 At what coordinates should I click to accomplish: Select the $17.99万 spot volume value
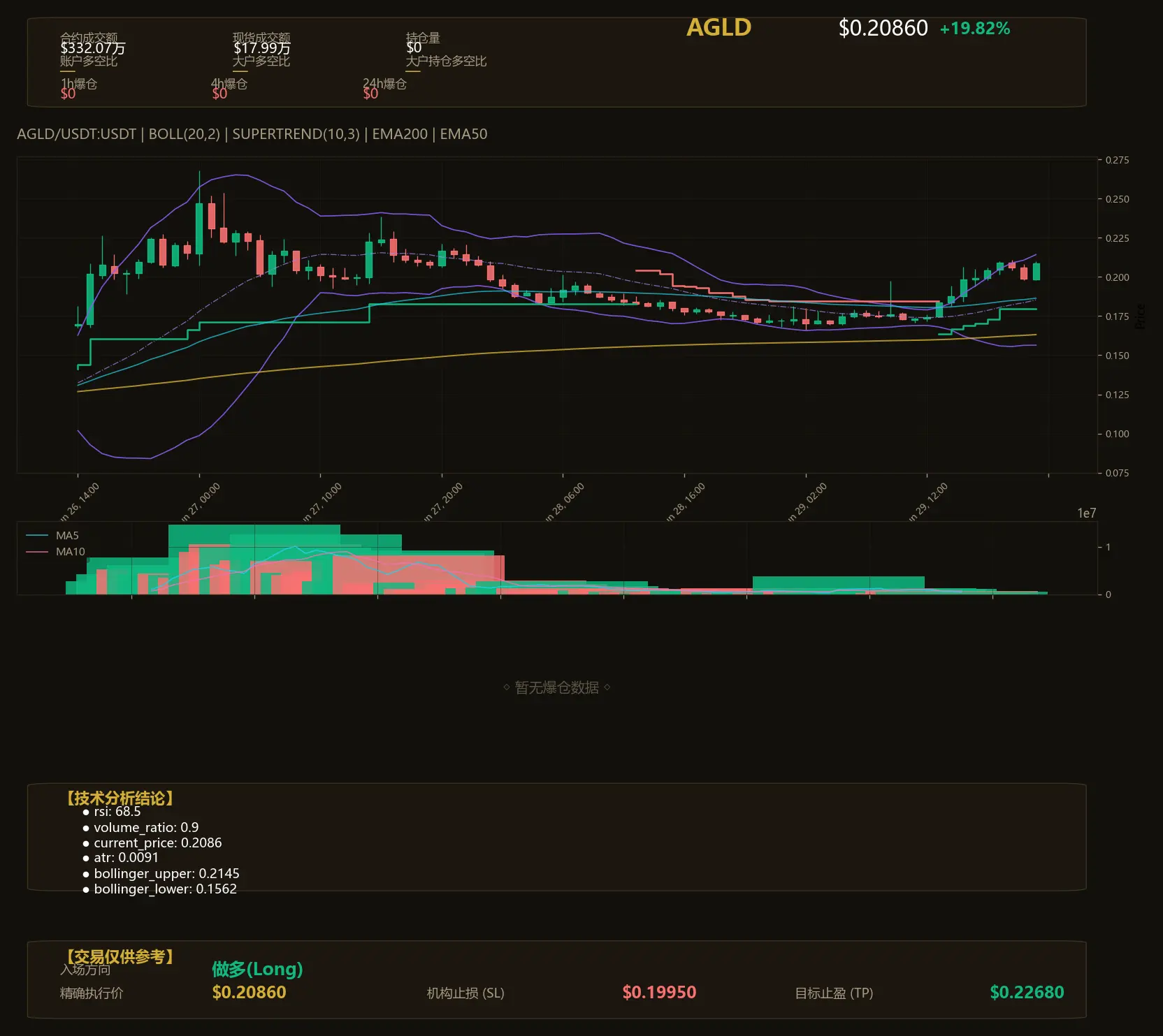[x=262, y=48]
